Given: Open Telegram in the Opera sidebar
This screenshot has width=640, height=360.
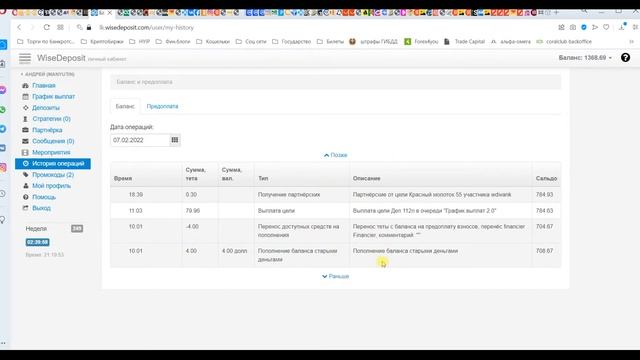Looking at the screenshot, I should point(3,129).
